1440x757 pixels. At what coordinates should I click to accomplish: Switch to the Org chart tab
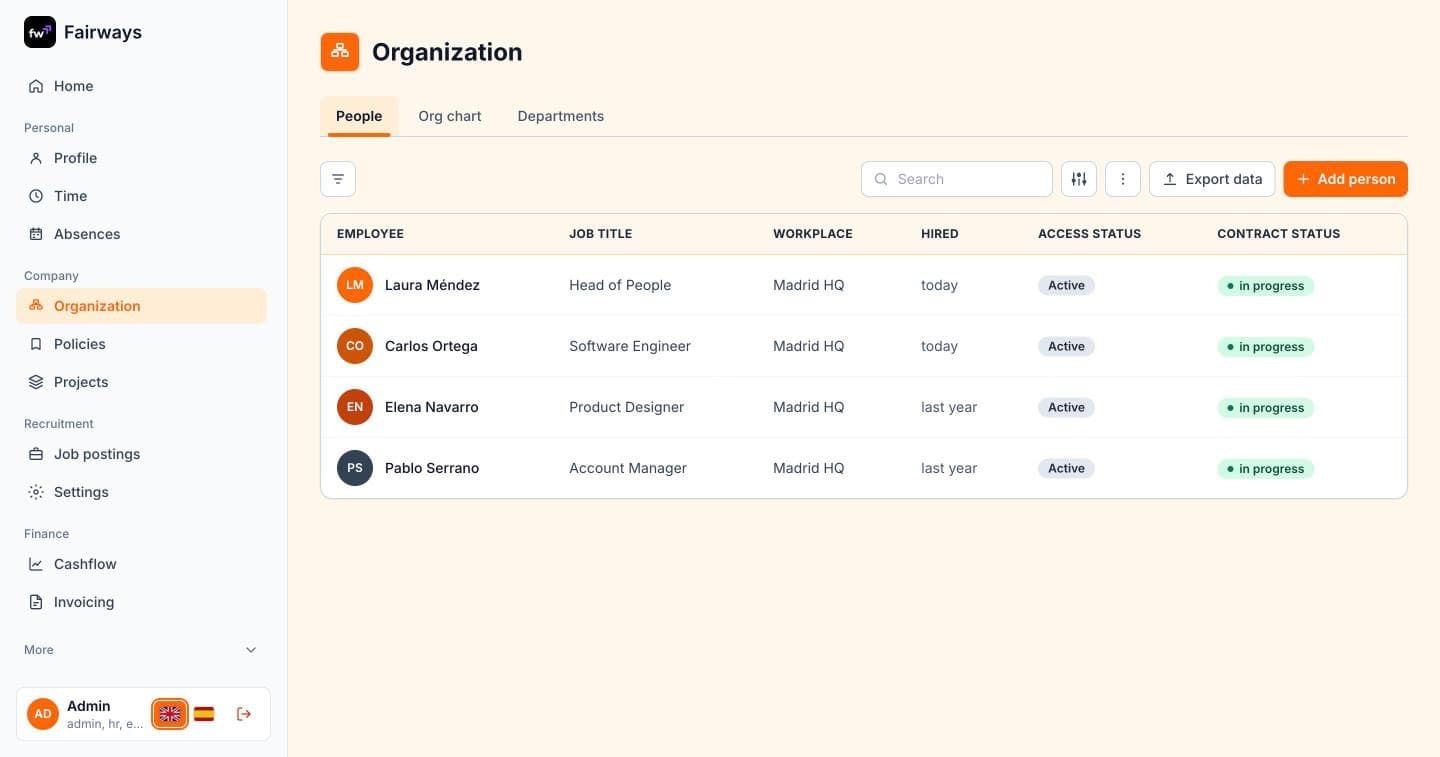click(x=450, y=116)
